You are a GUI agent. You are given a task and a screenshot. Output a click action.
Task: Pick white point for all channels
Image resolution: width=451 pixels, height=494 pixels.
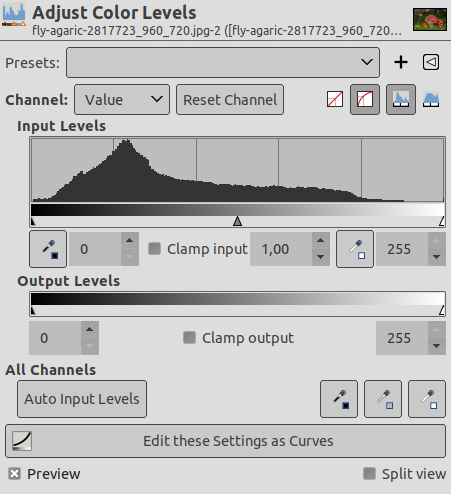pos(427,399)
